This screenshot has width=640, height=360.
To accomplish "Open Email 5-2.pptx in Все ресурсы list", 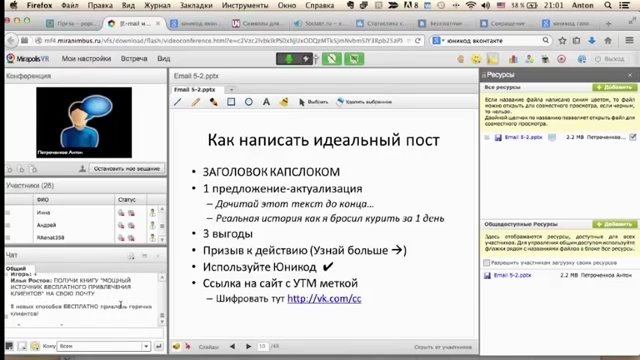I will tap(523, 137).
